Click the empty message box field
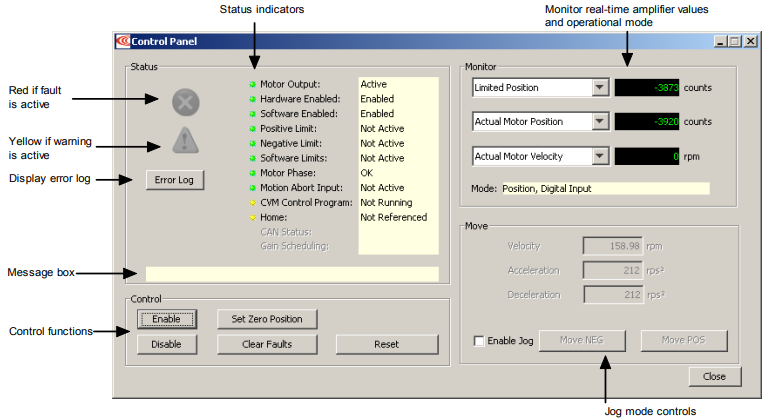The image size is (765, 420). coord(292,274)
